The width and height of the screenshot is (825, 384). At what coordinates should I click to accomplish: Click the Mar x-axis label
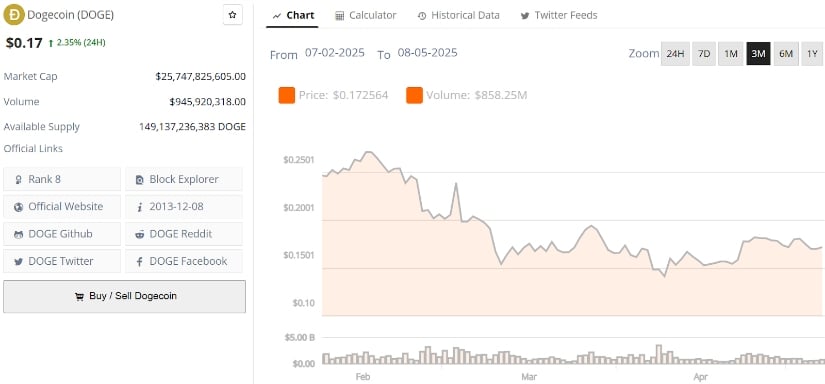[529, 377]
